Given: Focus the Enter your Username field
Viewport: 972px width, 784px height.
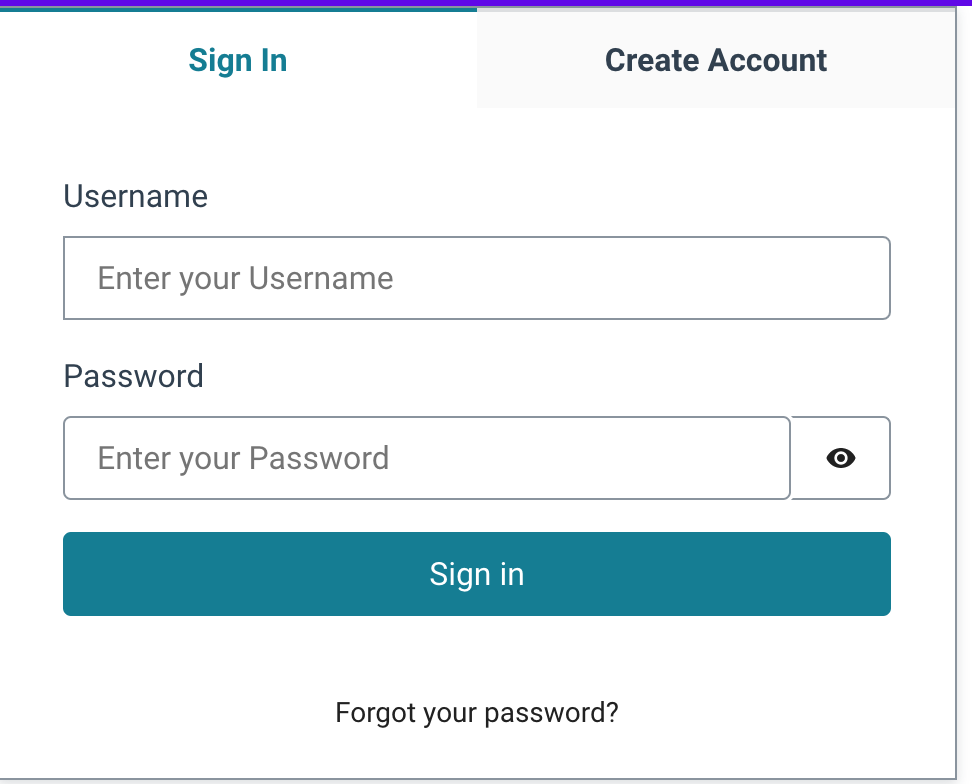Looking at the screenshot, I should [x=477, y=278].
